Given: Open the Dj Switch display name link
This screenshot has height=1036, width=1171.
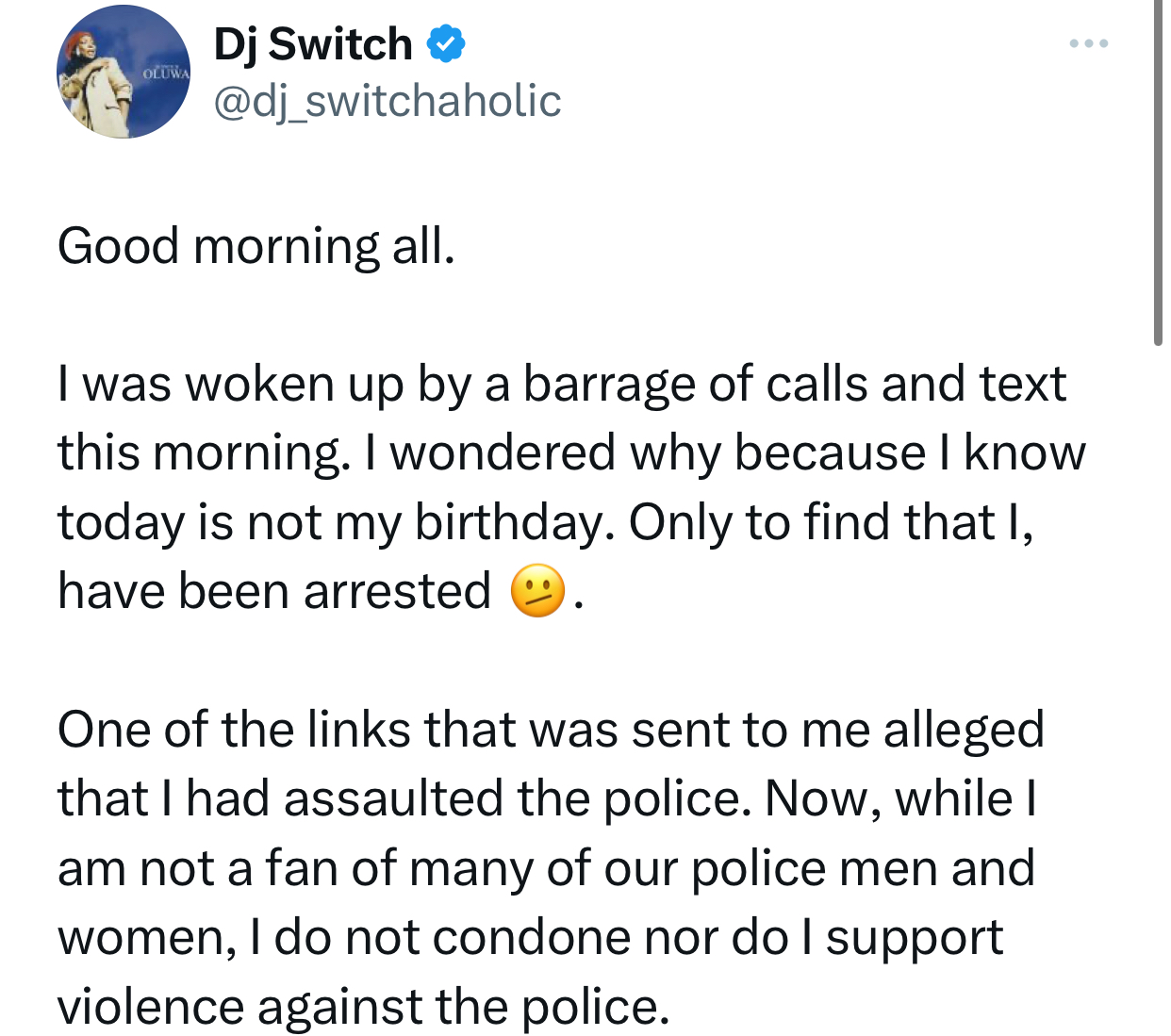Looking at the screenshot, I should pos(313,44).
